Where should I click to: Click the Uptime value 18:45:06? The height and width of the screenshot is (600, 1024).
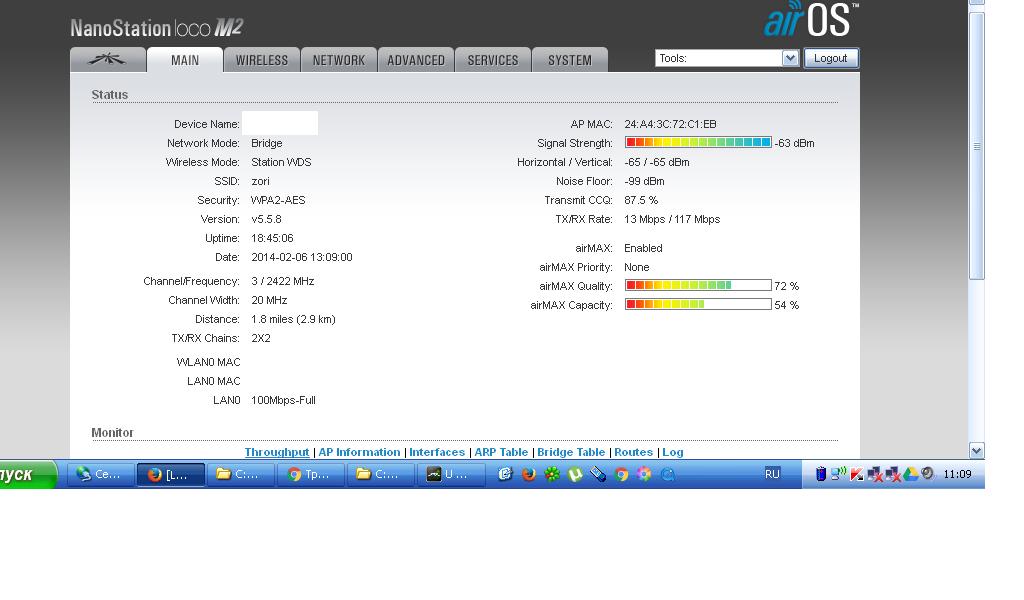coord(272,238)
